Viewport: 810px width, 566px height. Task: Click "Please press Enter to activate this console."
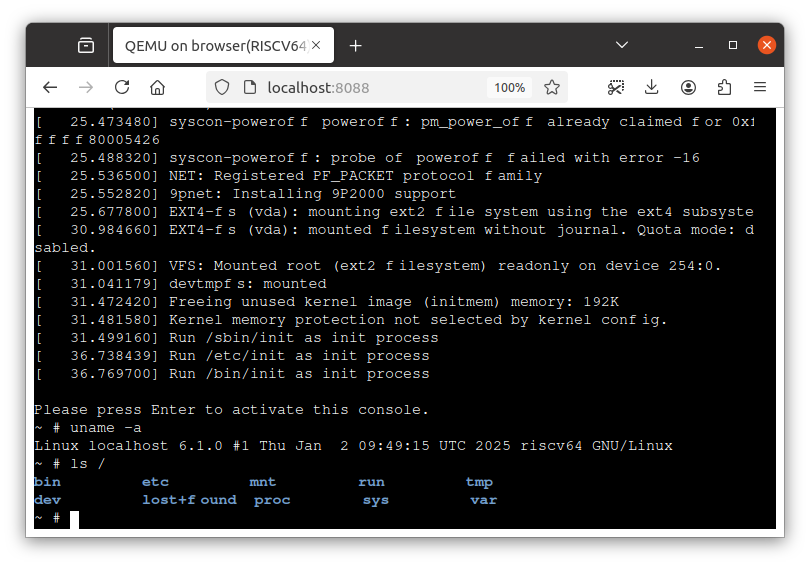click(x=231, y=410)
